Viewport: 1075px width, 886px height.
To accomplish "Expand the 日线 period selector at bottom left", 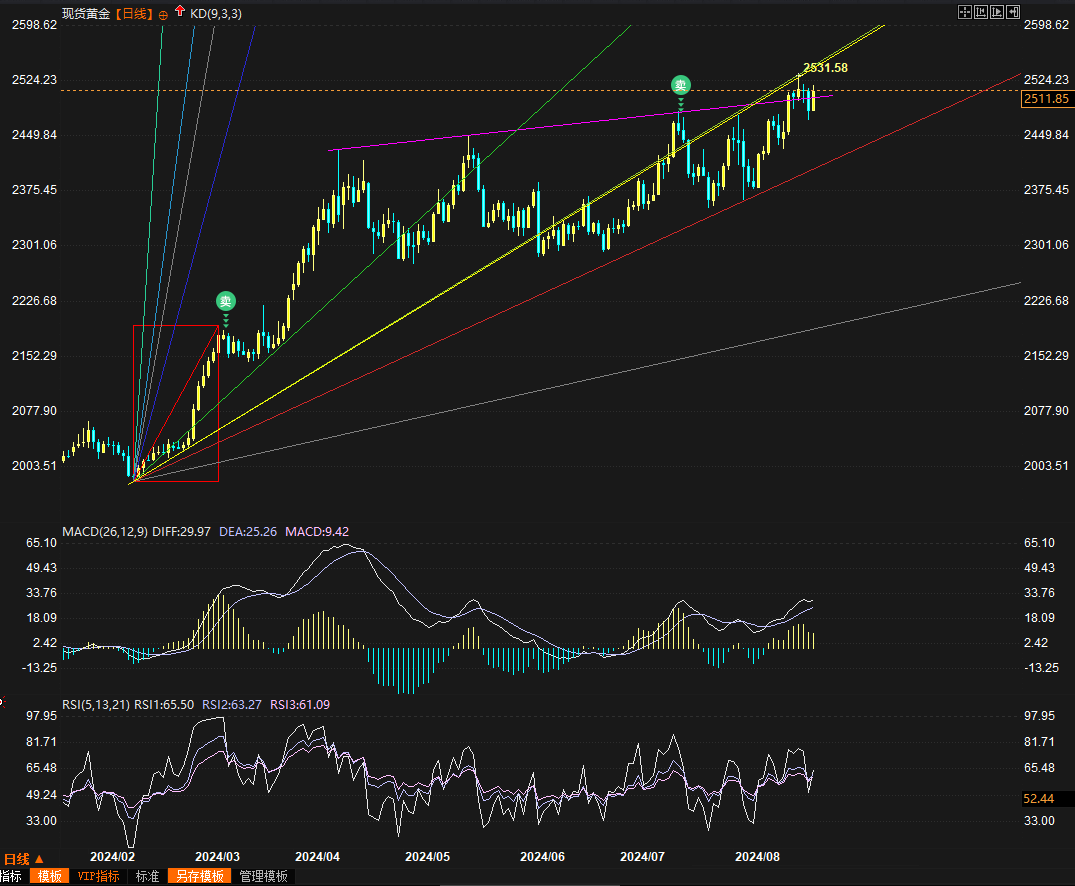I will pyautogui.click(x=23, y=859).
